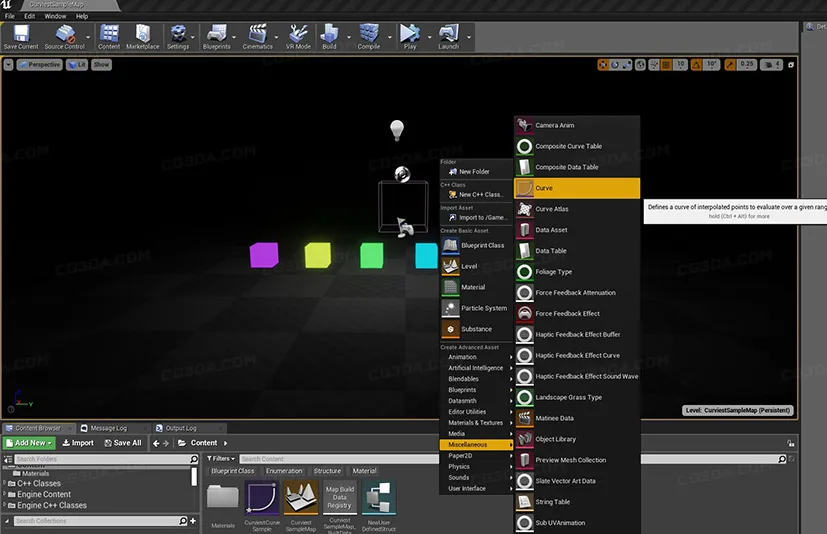Start Play in the editor toolbar
This screenshot has width=827, height=534.
click(410, 36)
